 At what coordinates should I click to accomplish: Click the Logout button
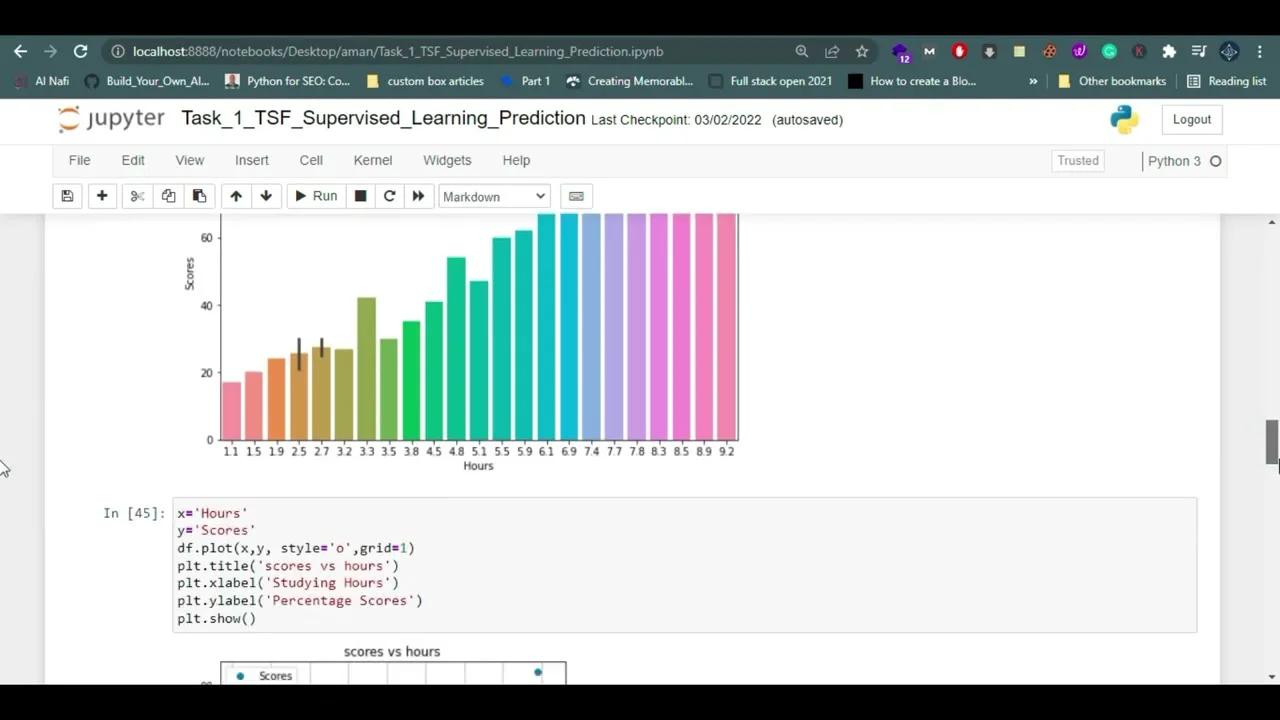[1191, 119]
